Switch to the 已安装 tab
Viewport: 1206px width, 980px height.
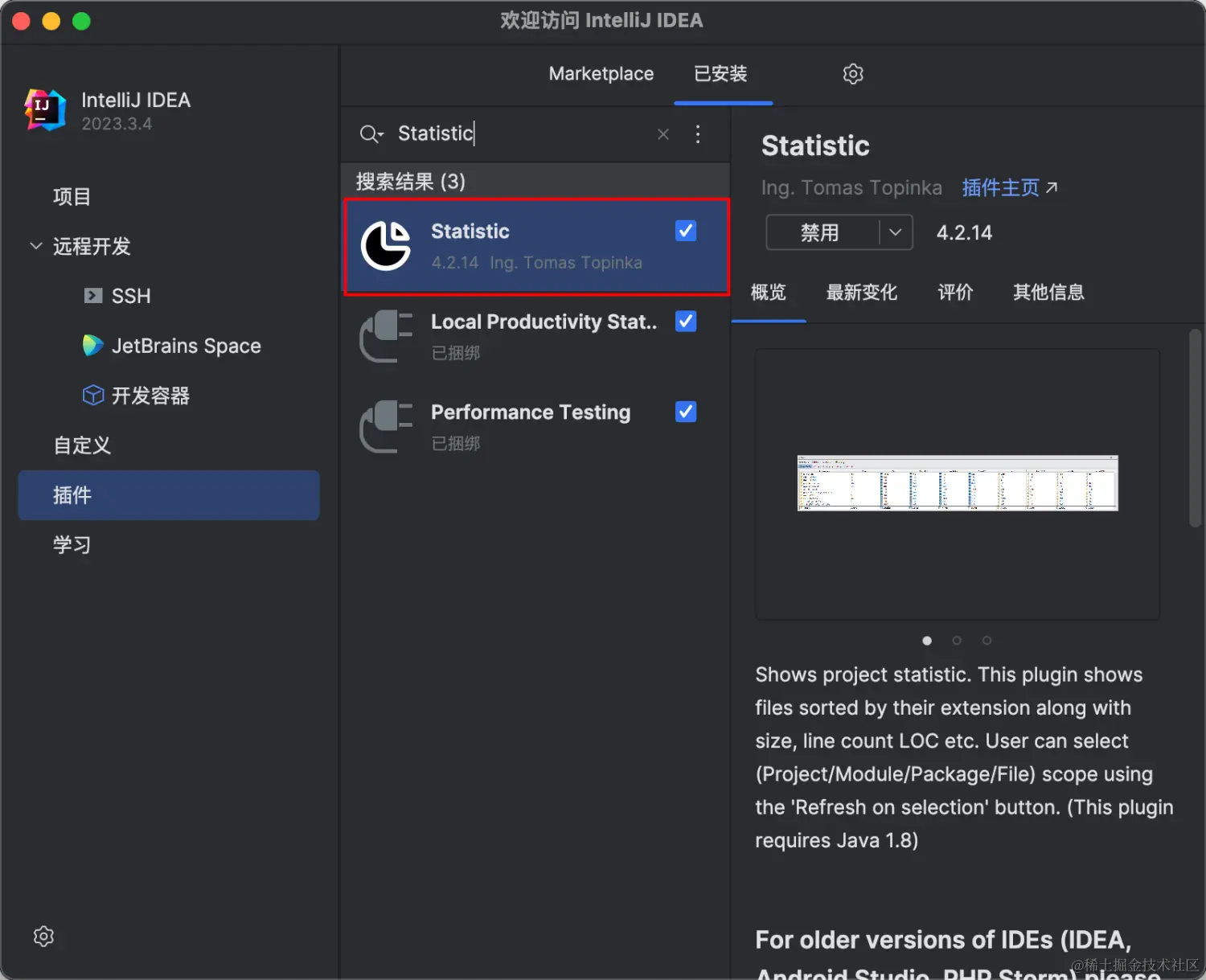[x=721, y=74]
